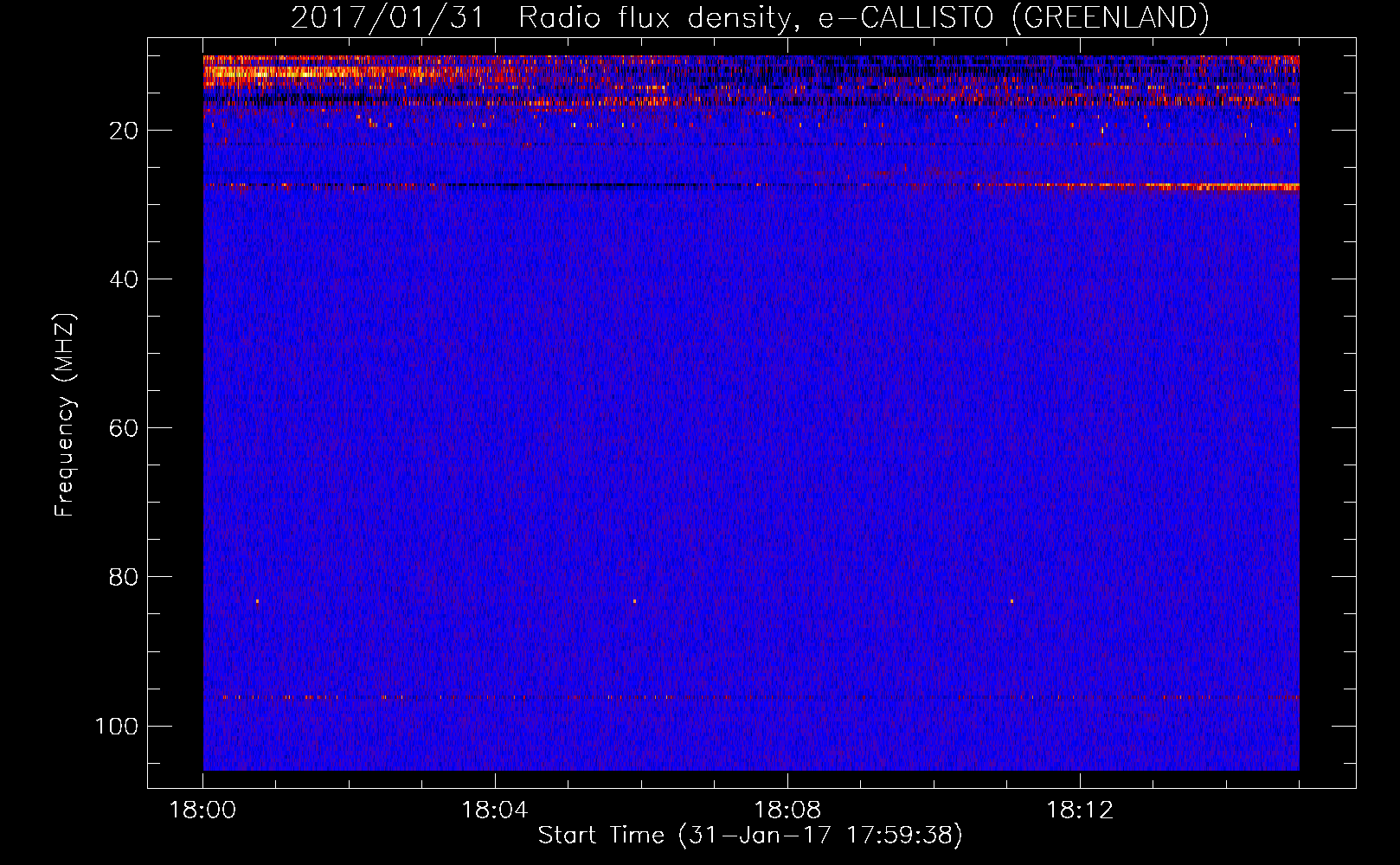Click the 'Start Time (31-Jan-17 17:59:38)' axis label
The width and height of the screenshot is (1400, 865).
tap(750, 836)
